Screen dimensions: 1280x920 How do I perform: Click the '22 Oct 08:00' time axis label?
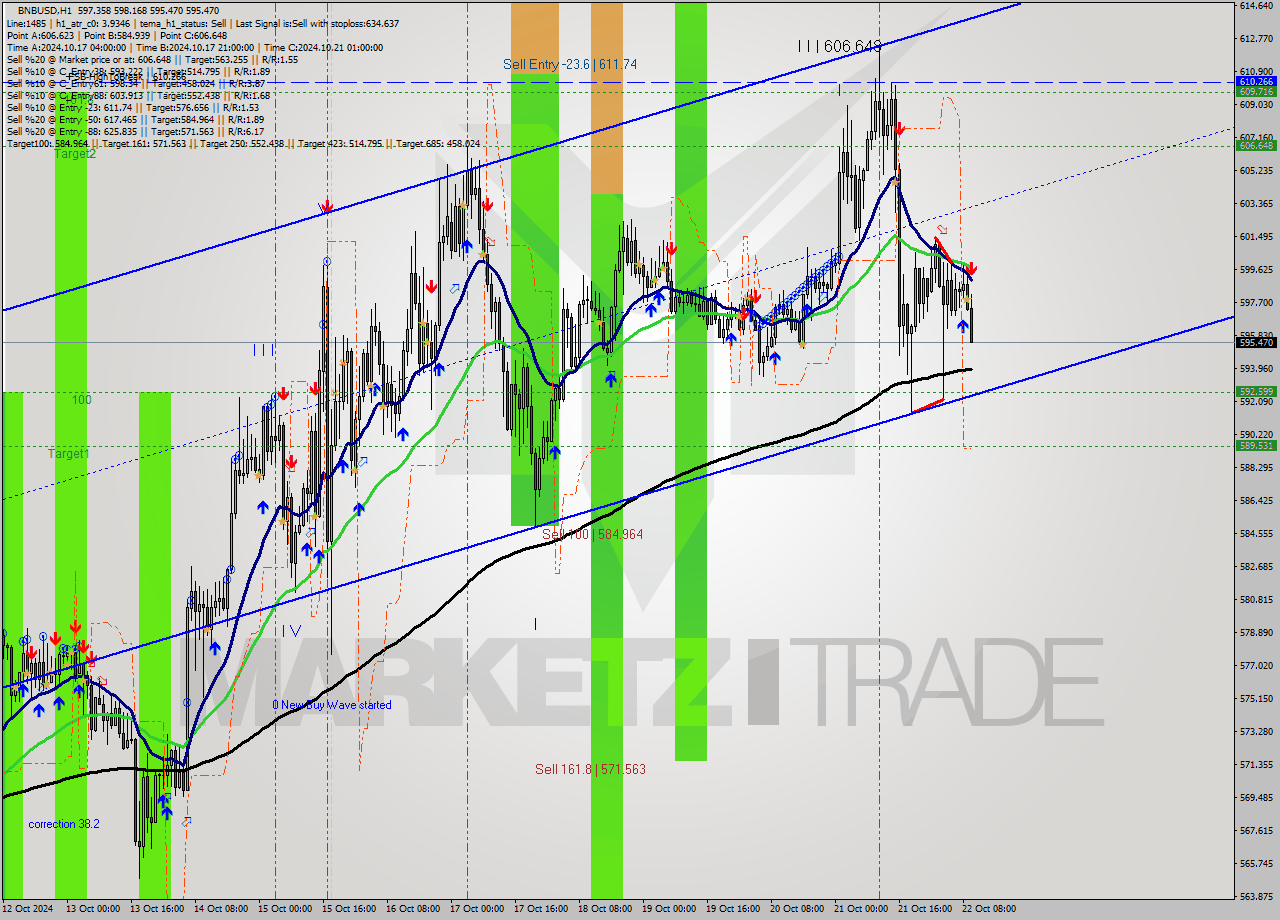(x=989, y=909)
